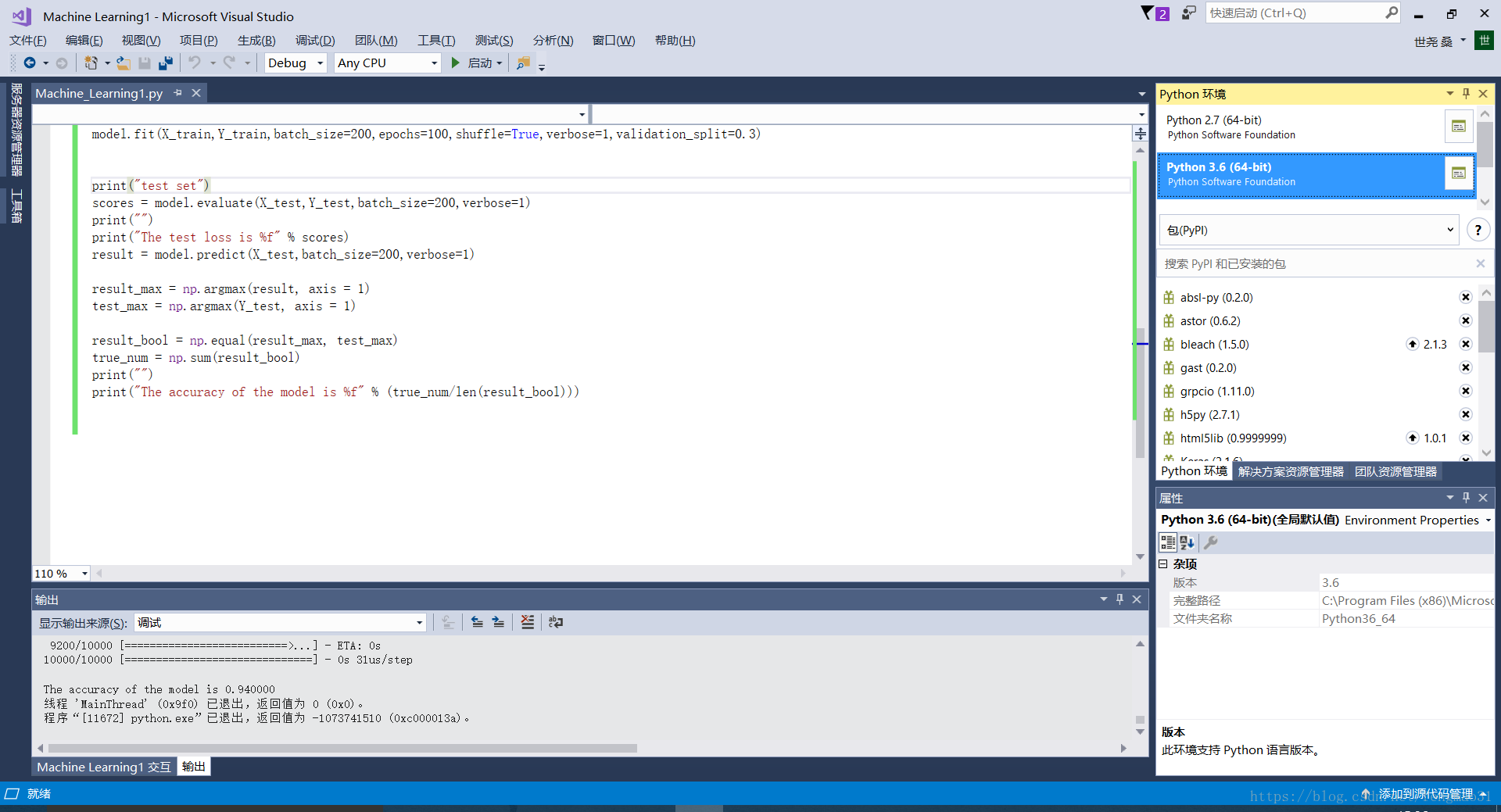Uninstall the absl-py package
Screen dimensions: 1501x812
pyautogui.click(x=1466, y=297)
